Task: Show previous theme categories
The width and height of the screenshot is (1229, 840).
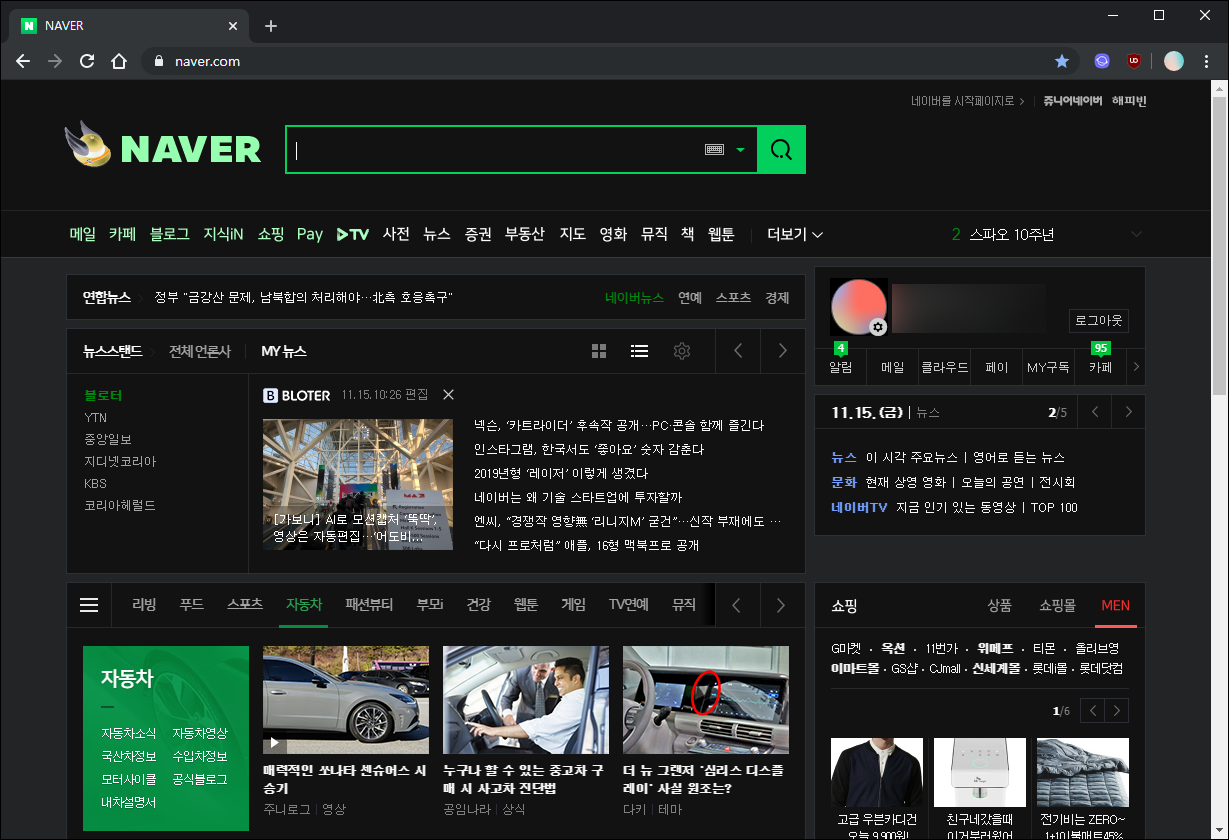Action: pos(737,605)
